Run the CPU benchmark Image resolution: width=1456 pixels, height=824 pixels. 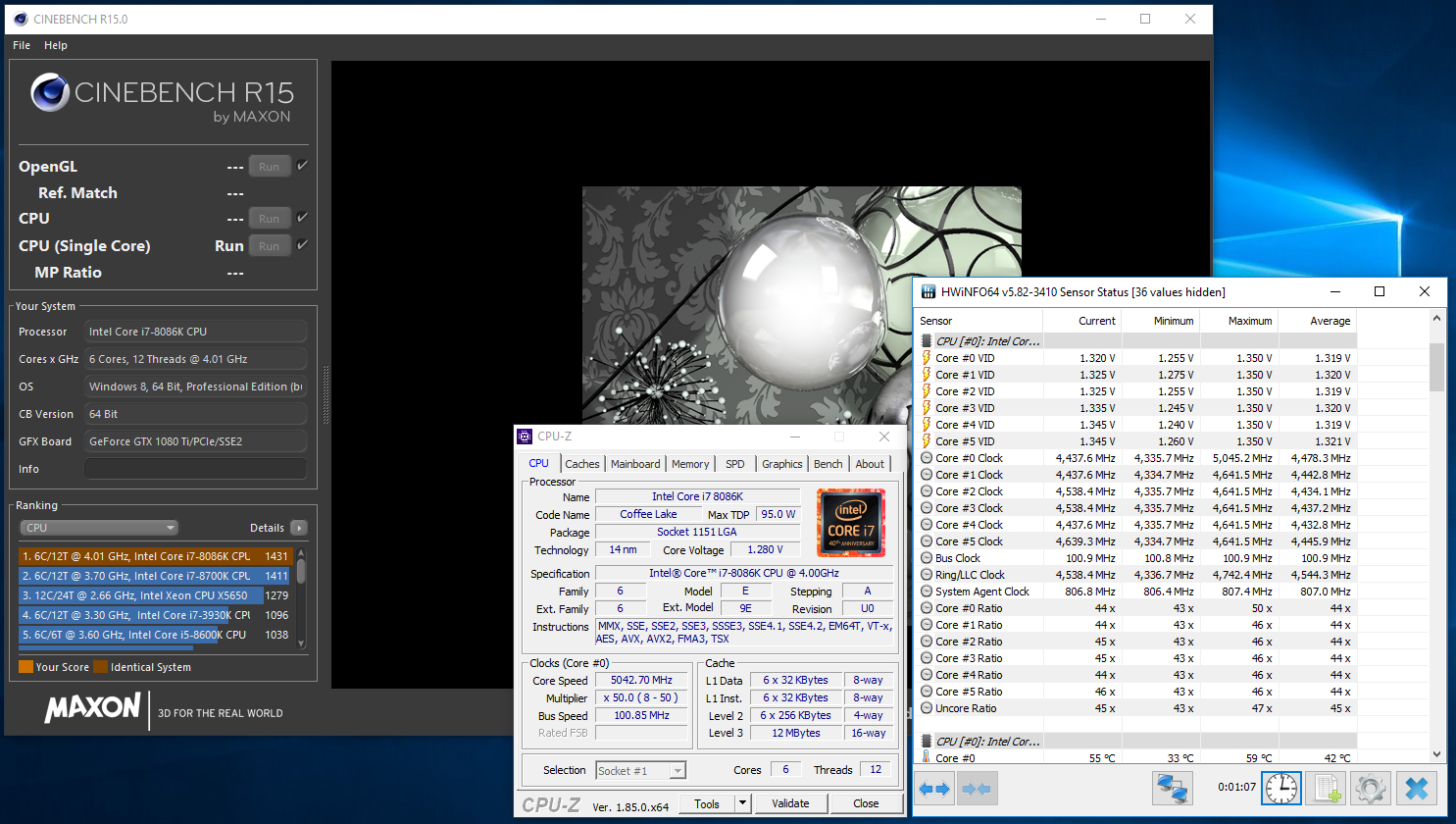(270, 219)
